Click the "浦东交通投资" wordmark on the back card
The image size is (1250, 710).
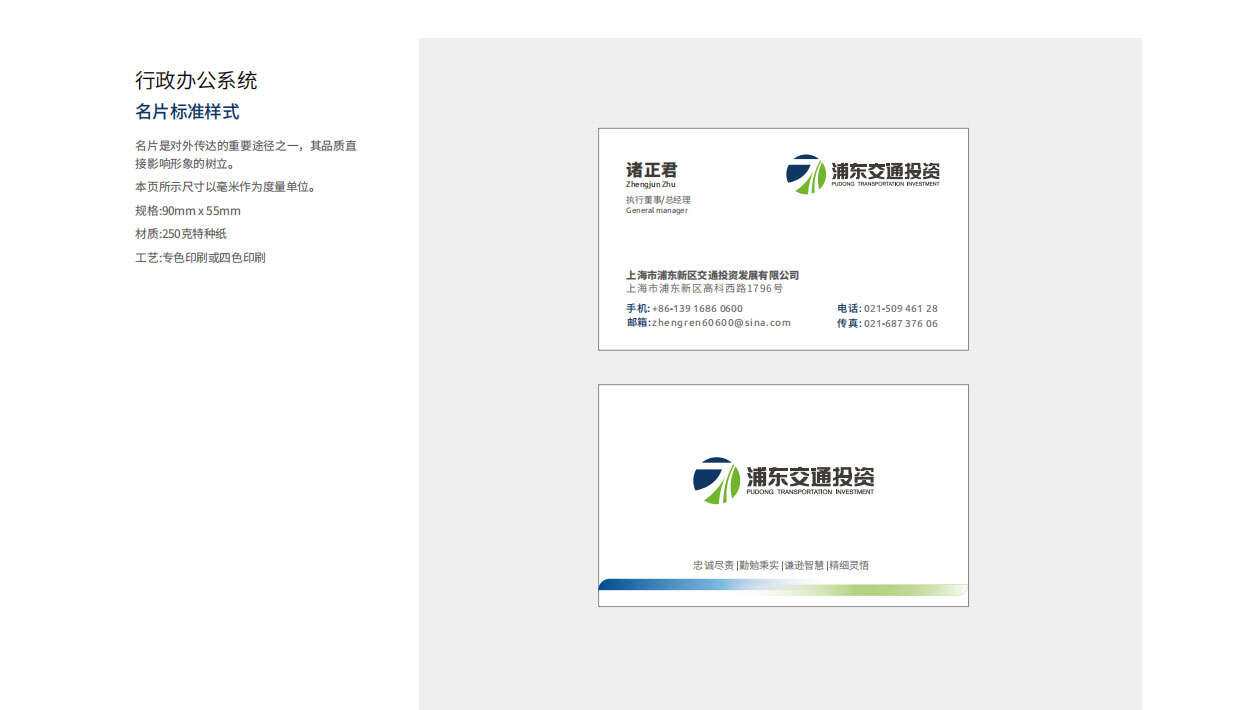click(x=810, y=475)
